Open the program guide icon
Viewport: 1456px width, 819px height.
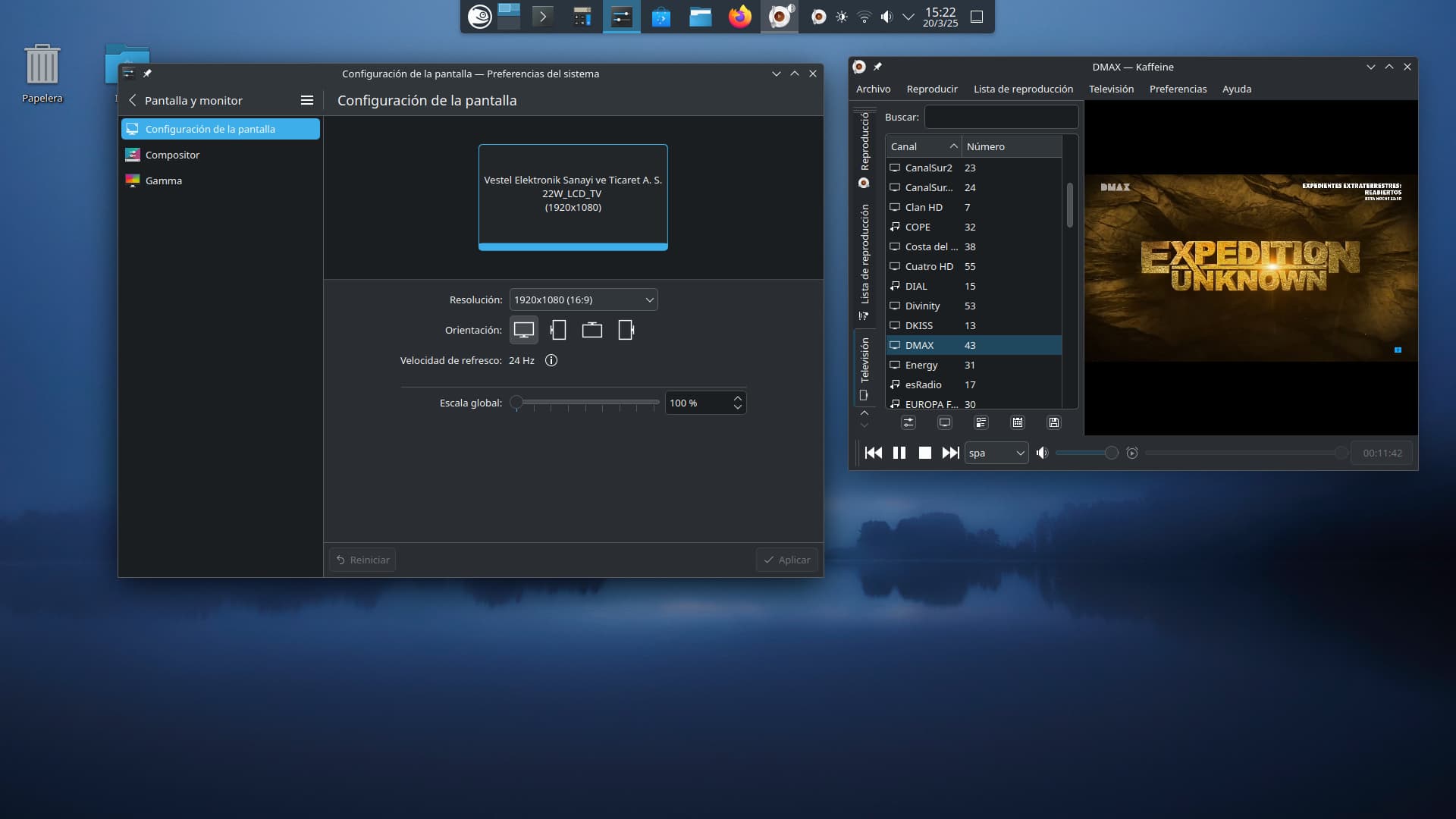(x=981, y=422)
